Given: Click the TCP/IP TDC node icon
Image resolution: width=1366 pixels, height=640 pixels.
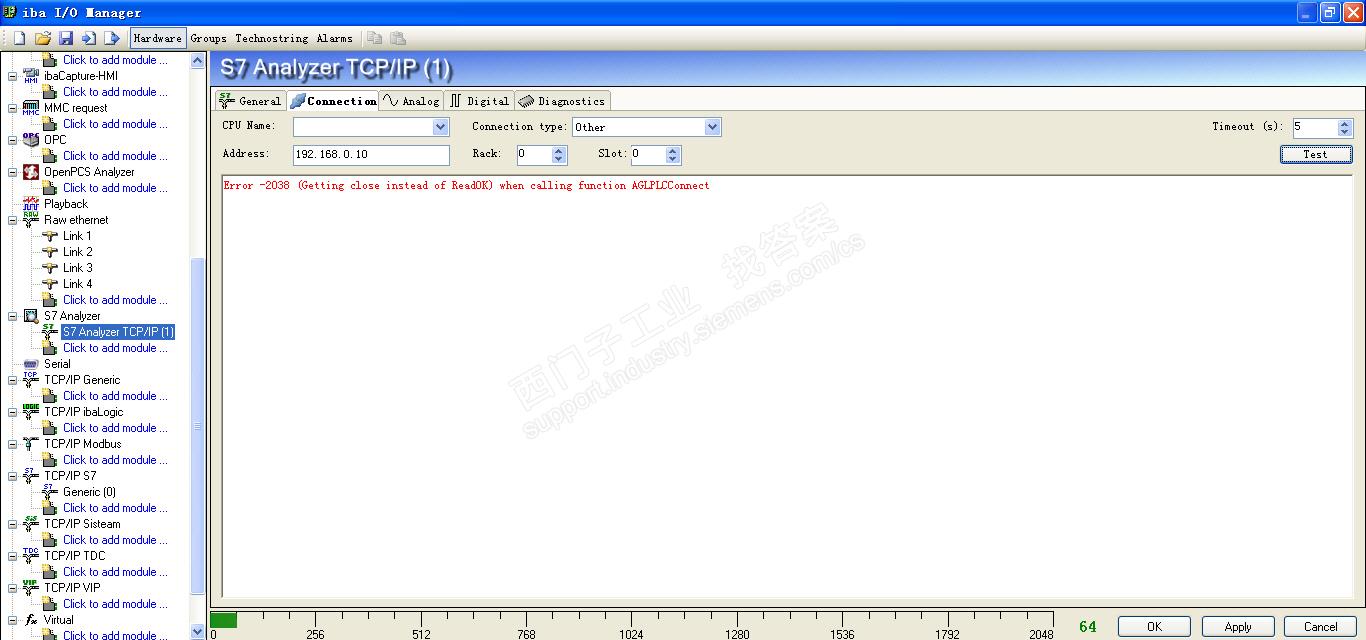Looking at the screenshot, I should tap(31, 556).
